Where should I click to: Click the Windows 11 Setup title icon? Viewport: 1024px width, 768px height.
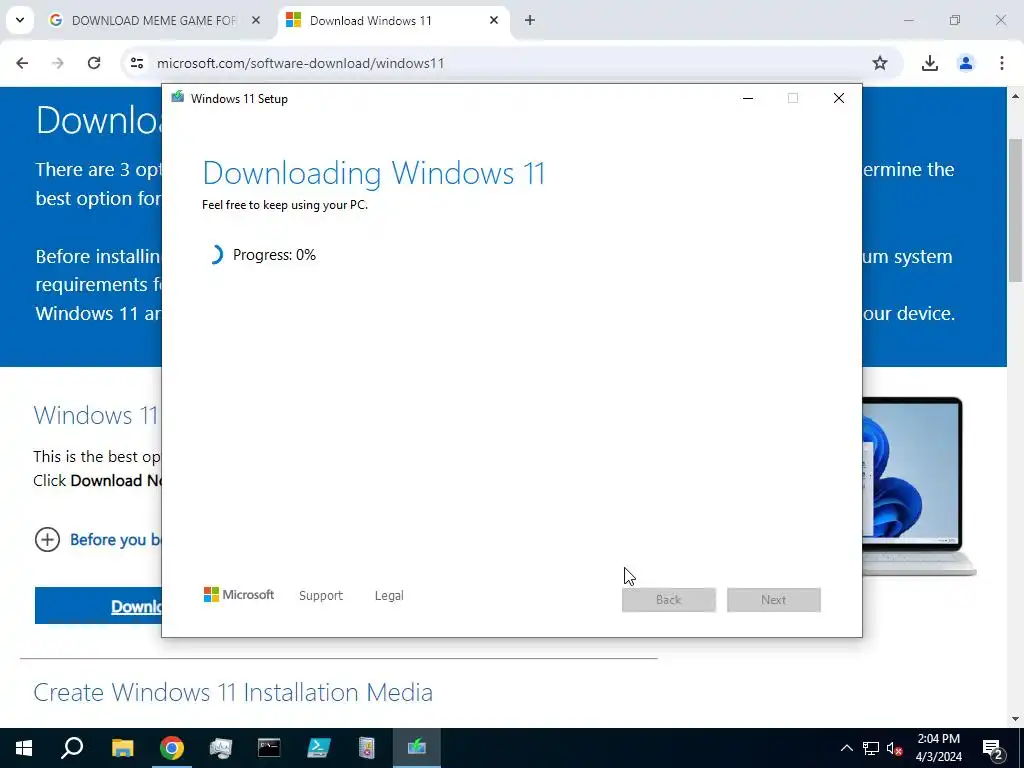[x=178, y=98]
